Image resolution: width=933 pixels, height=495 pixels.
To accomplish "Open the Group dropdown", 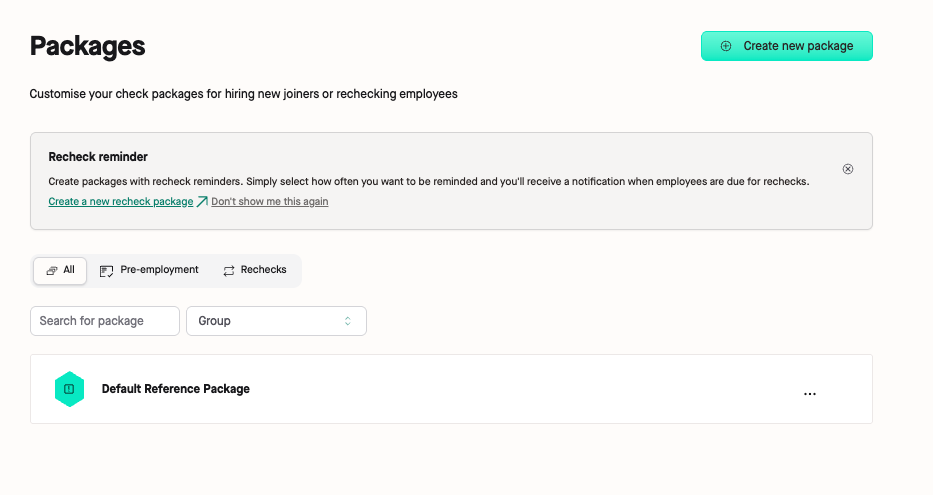I will [276, 321].
